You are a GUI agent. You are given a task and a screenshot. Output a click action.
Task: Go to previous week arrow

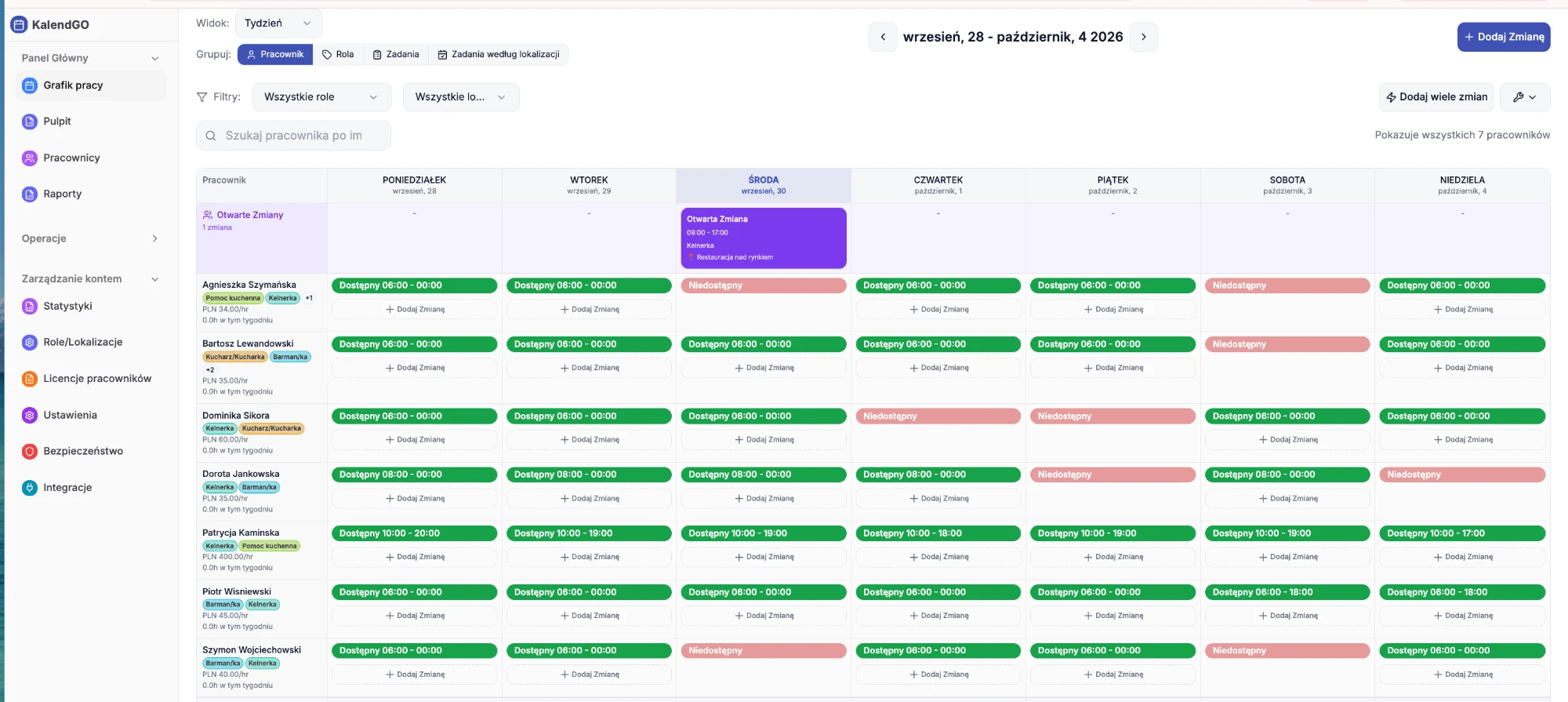pyautogui.click(x=883, y=37)
